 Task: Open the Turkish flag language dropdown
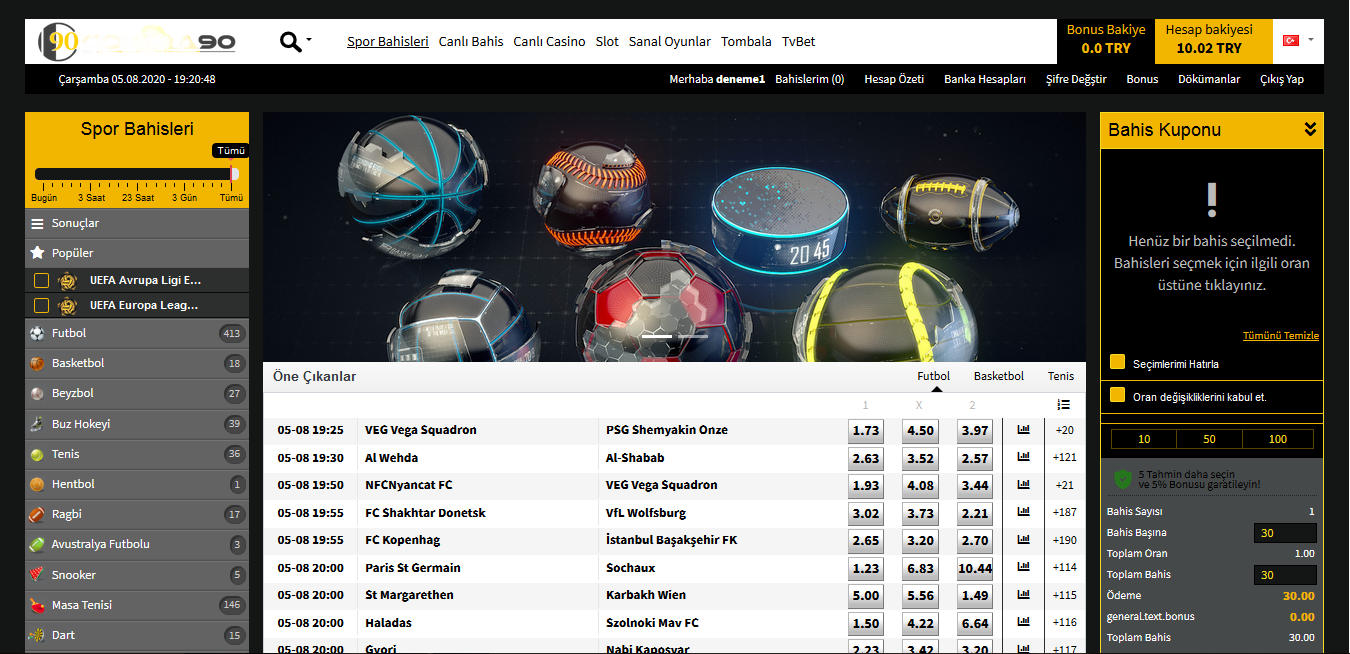1298,41
